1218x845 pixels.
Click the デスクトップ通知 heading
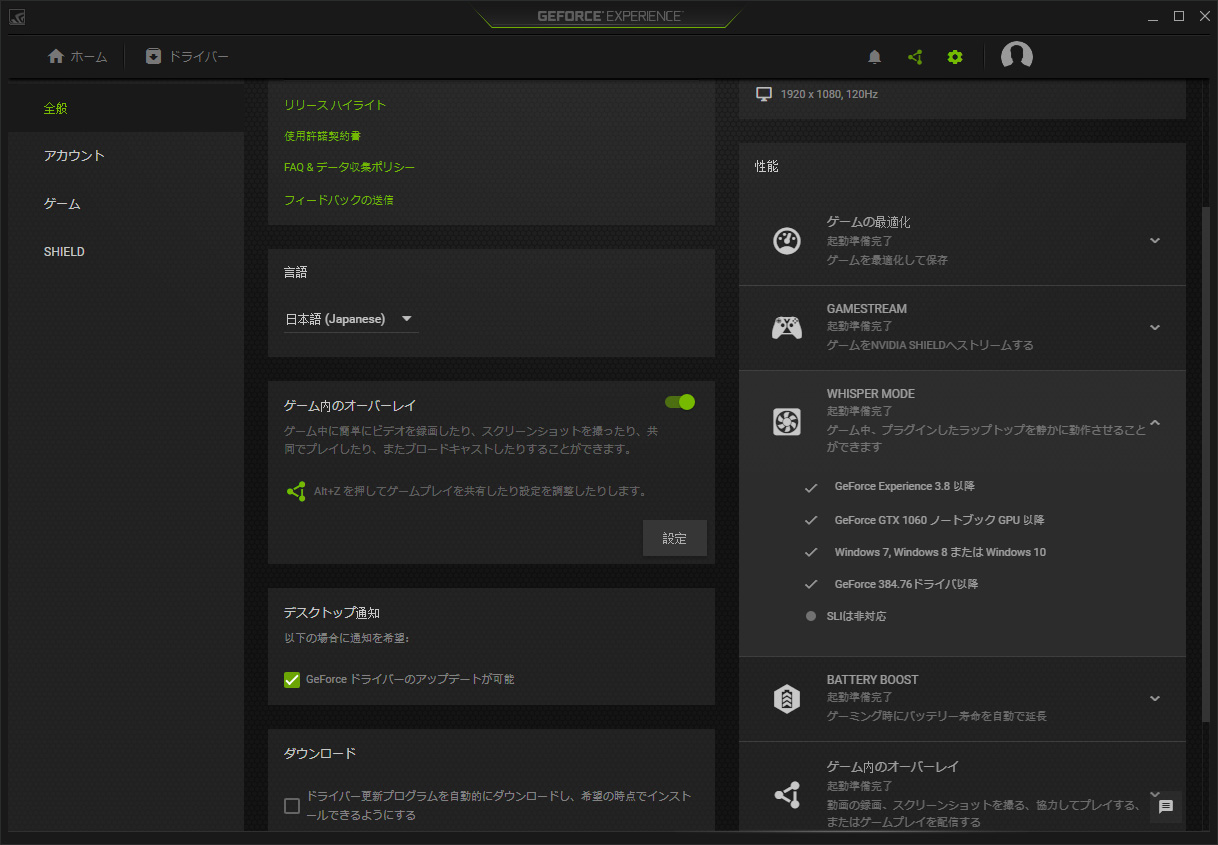coord(331,613)
